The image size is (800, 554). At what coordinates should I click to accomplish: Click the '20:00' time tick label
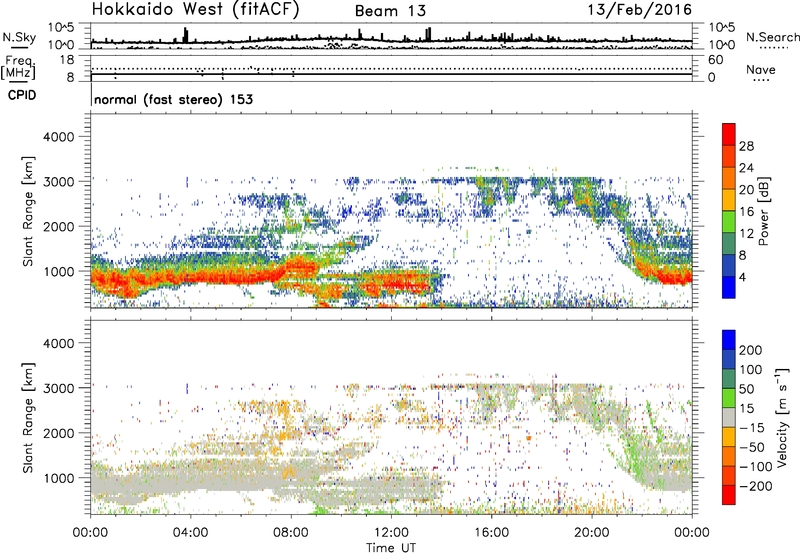[592, 533]
